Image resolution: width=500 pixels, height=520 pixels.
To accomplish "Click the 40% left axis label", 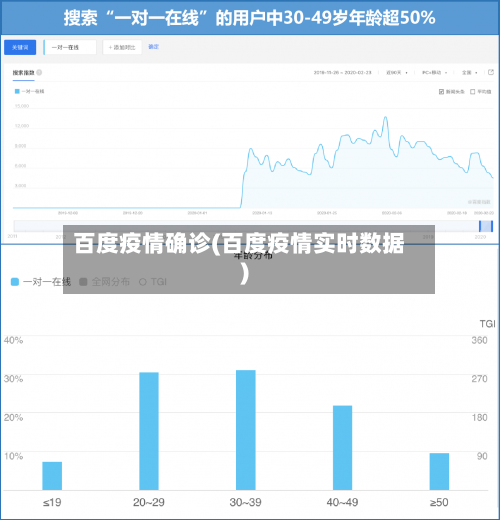I will point(13,340).
